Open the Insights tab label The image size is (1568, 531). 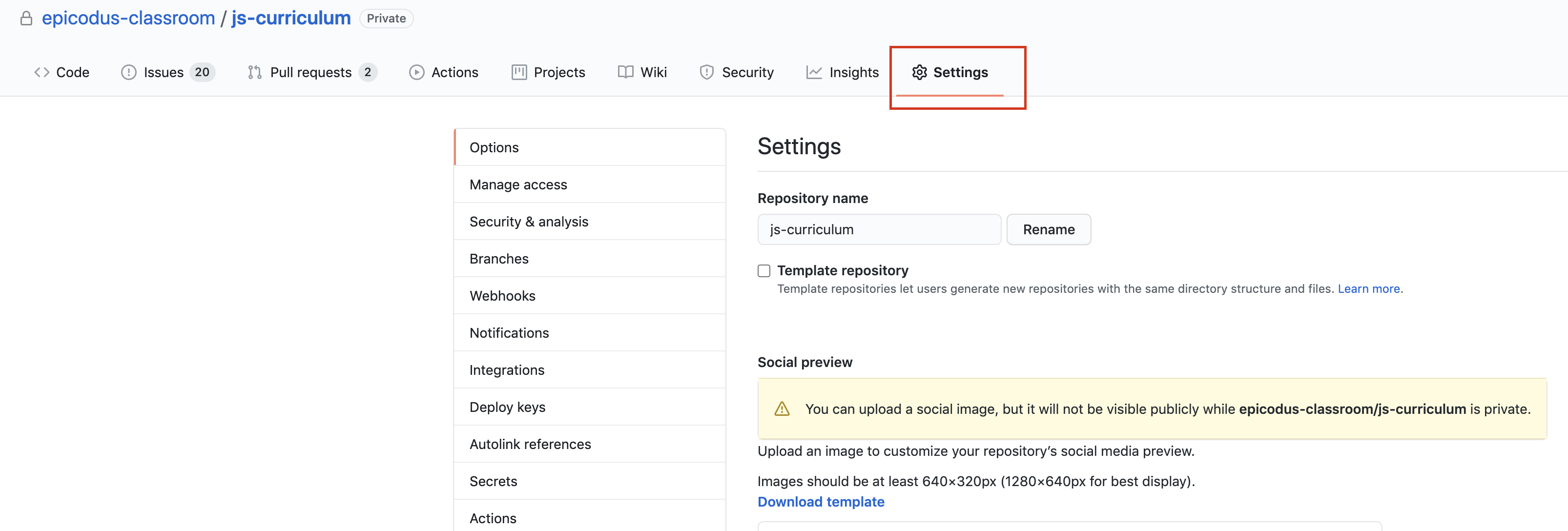pos(853,72)
